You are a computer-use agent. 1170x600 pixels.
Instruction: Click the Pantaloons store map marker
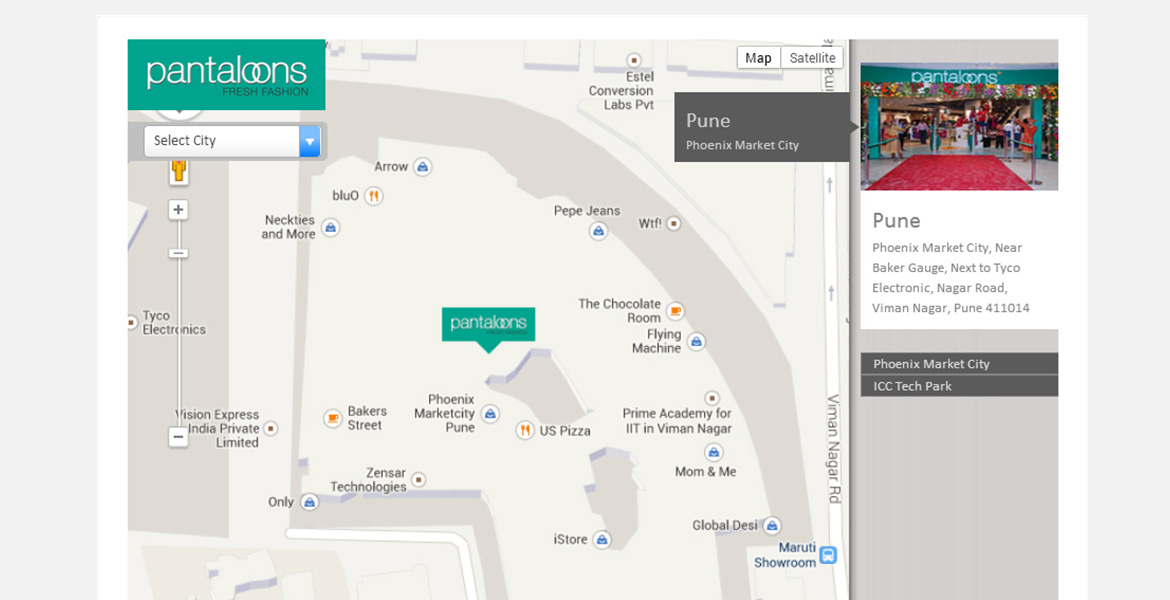click(x=488, y=325)
